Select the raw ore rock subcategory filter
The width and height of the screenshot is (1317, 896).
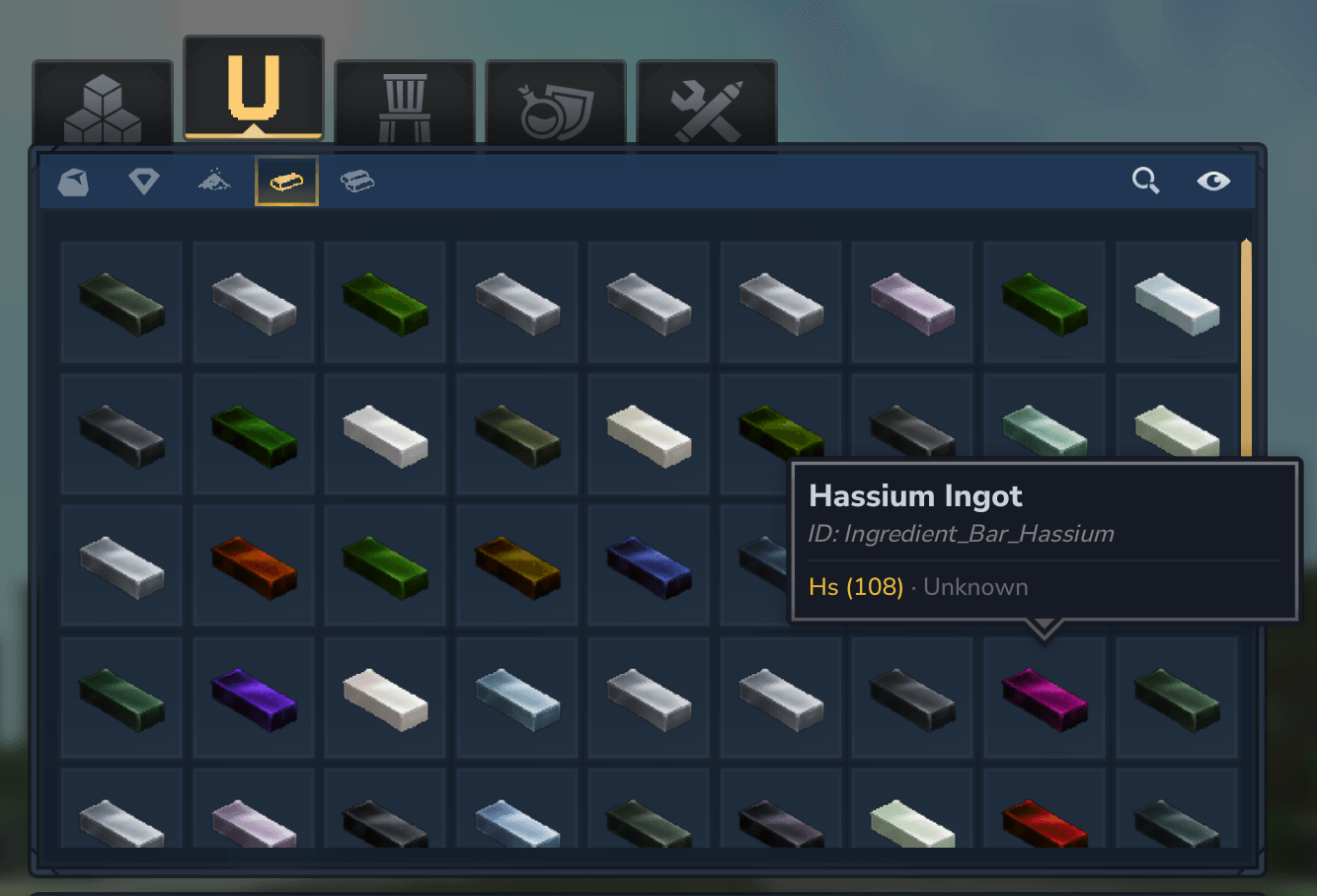click(74, 182)
